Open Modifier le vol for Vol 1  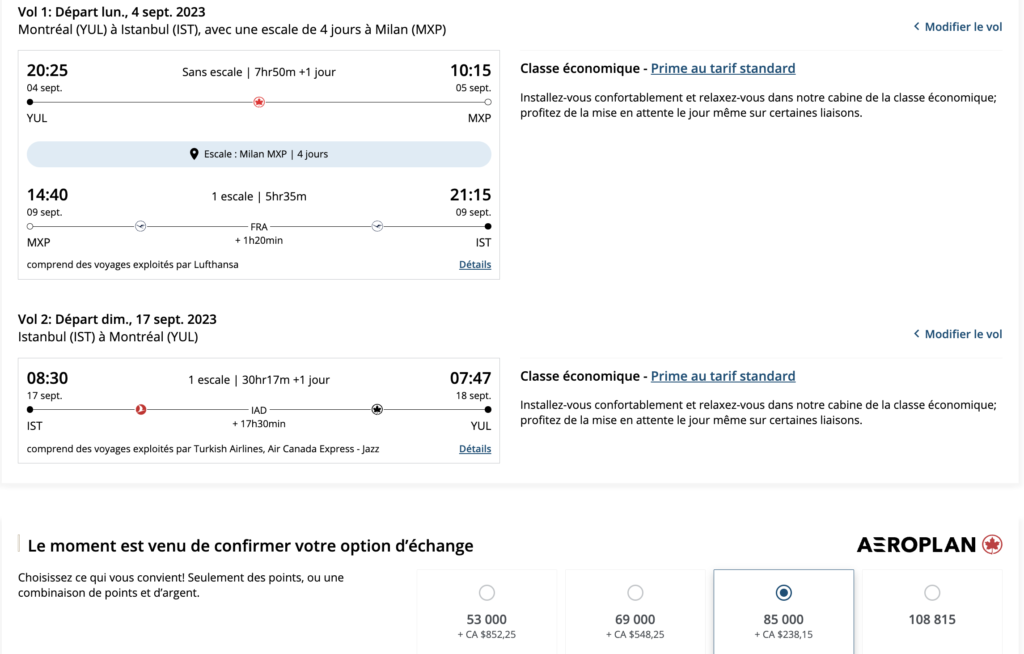tap(963, 27)
